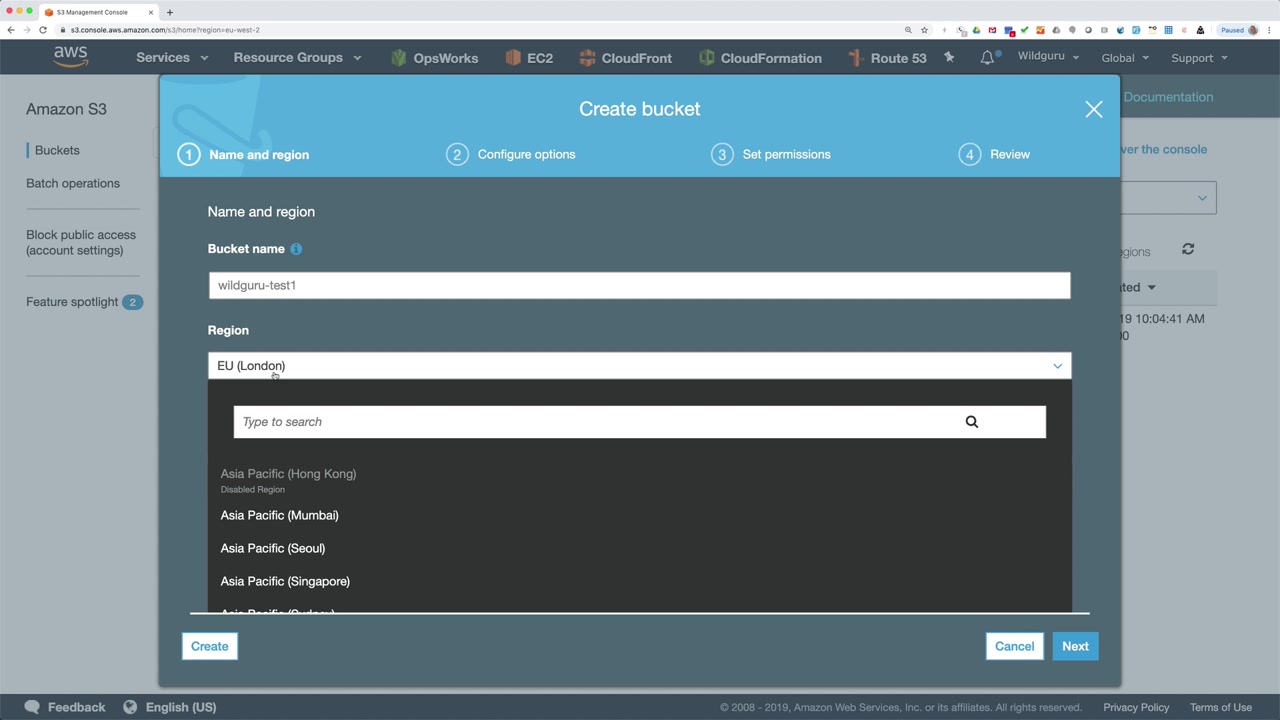Open the Wildguru account dropdown

click(x=1048, y=56)
